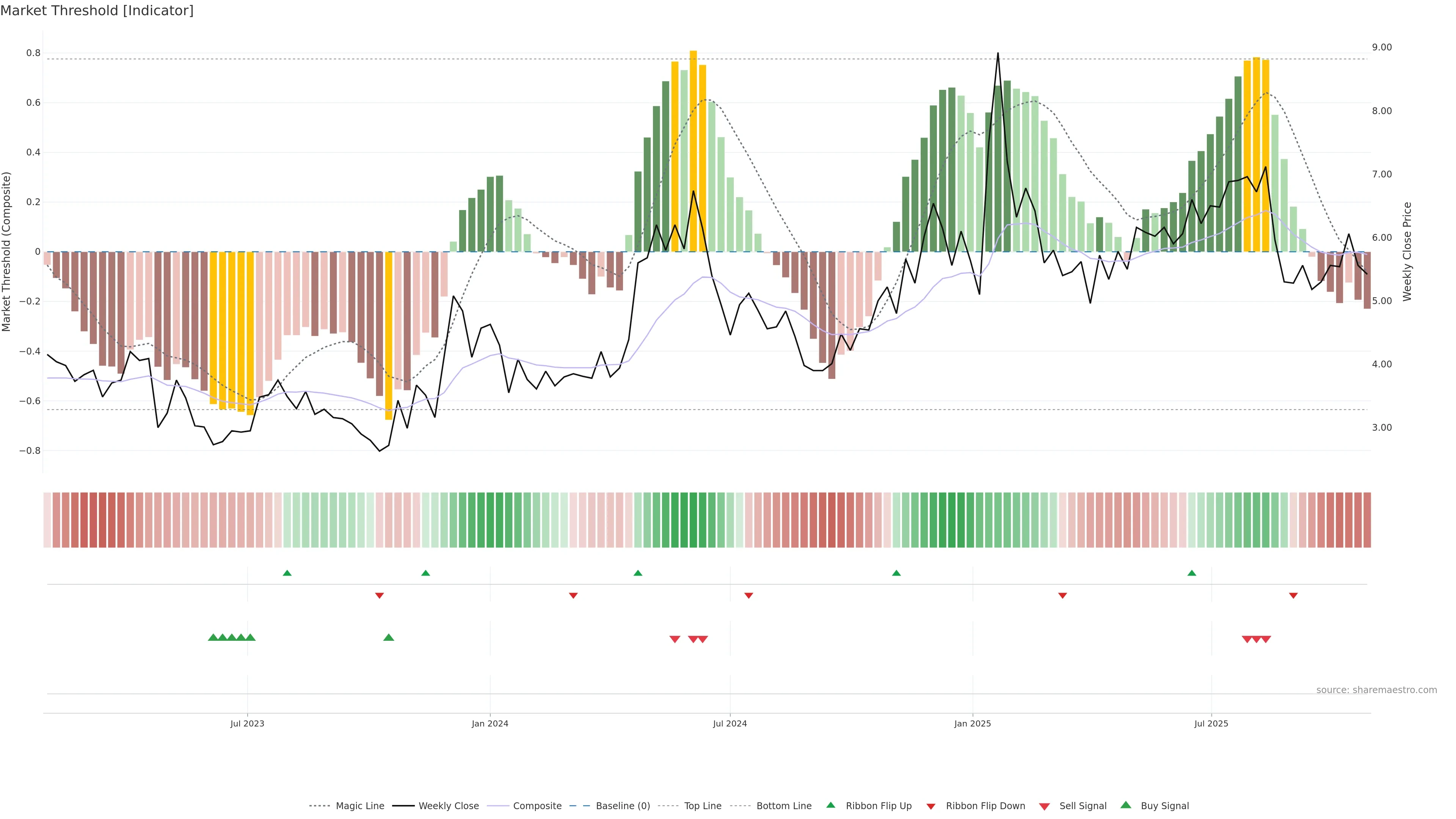Click the Sell Signal legend triangle icon
1456x819 pixels.
point(1044,806)
